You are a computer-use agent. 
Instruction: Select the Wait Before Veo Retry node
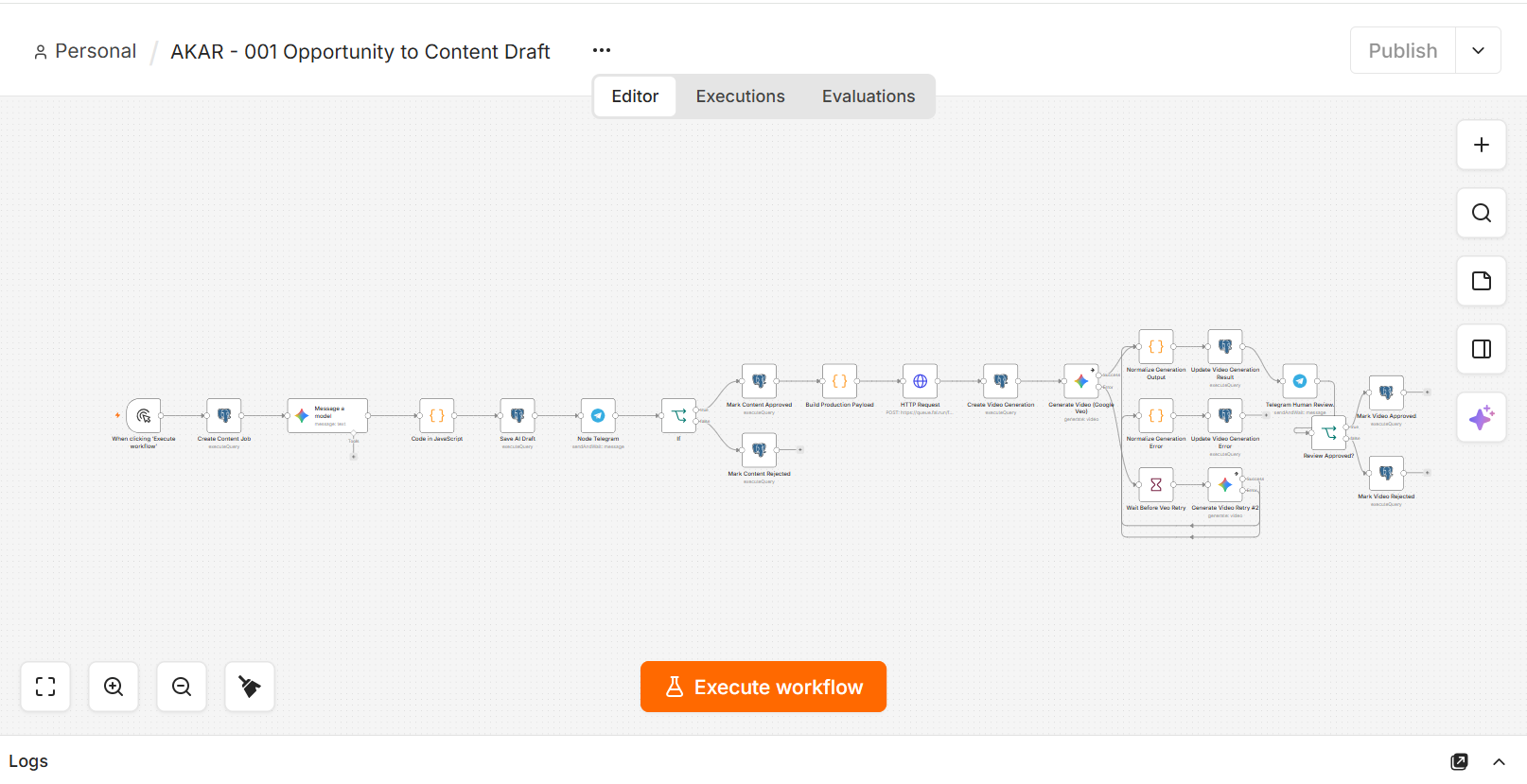coord(1156,485)
